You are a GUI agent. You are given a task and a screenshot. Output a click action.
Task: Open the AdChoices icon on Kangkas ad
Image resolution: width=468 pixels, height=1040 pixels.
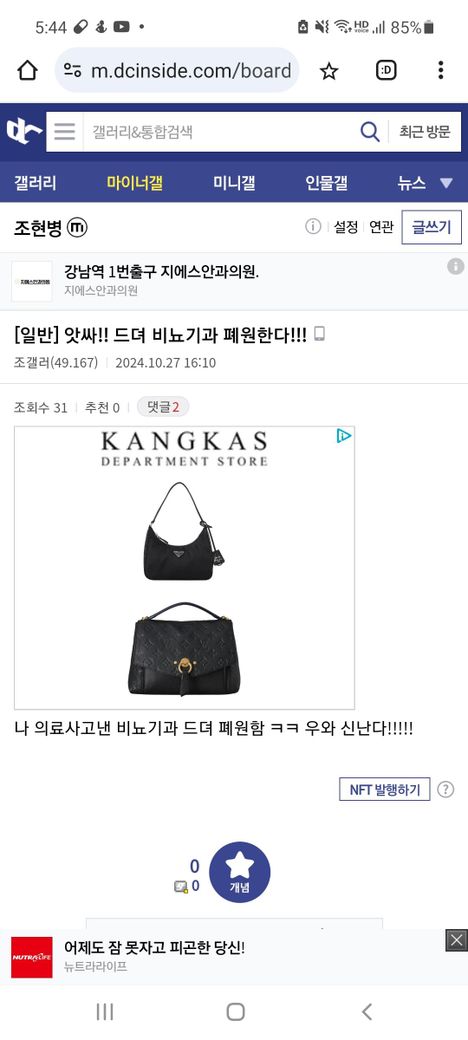pyautogui.click(x=343, y=436)
